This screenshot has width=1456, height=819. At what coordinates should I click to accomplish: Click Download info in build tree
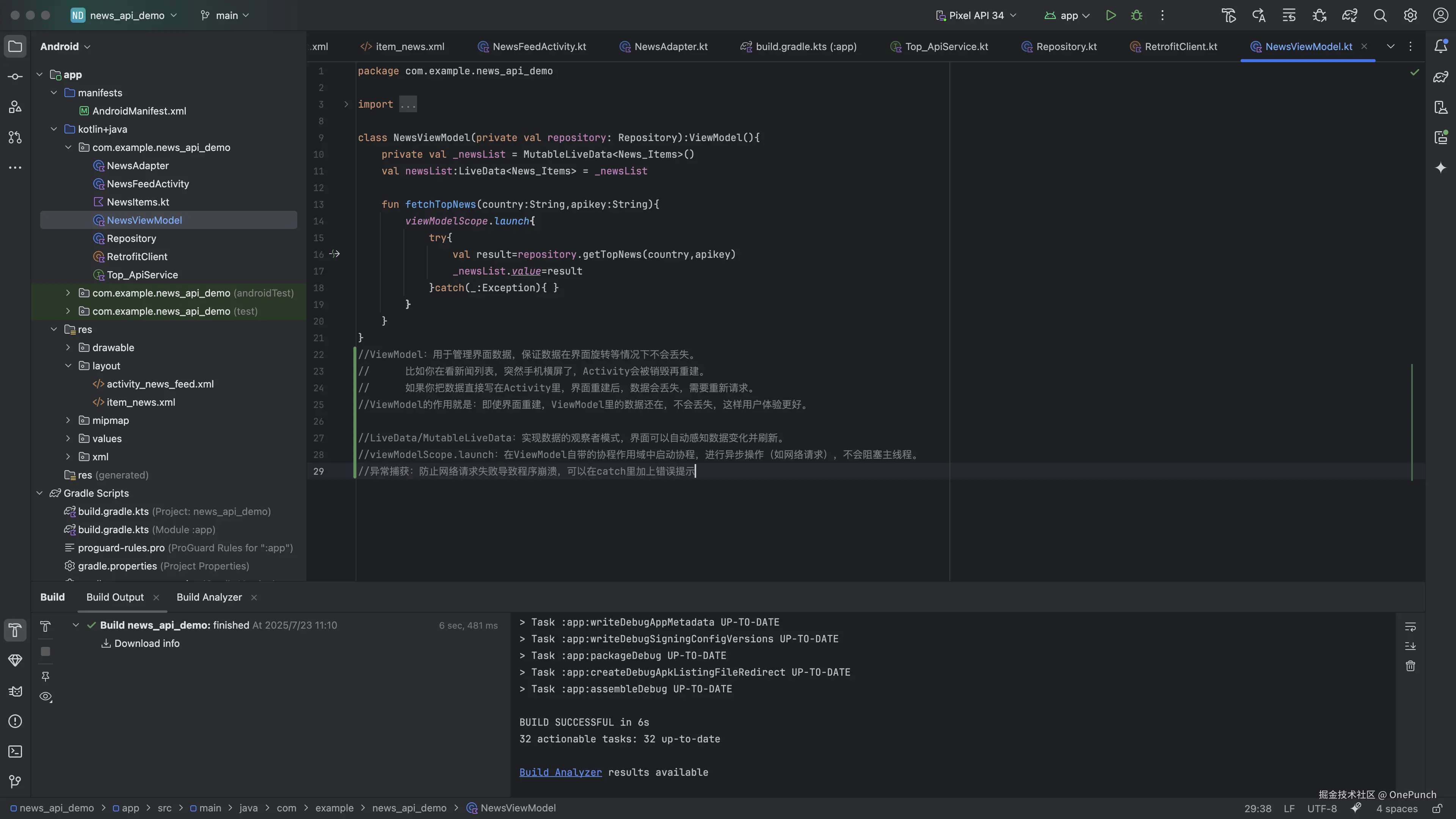pos(146,643)
